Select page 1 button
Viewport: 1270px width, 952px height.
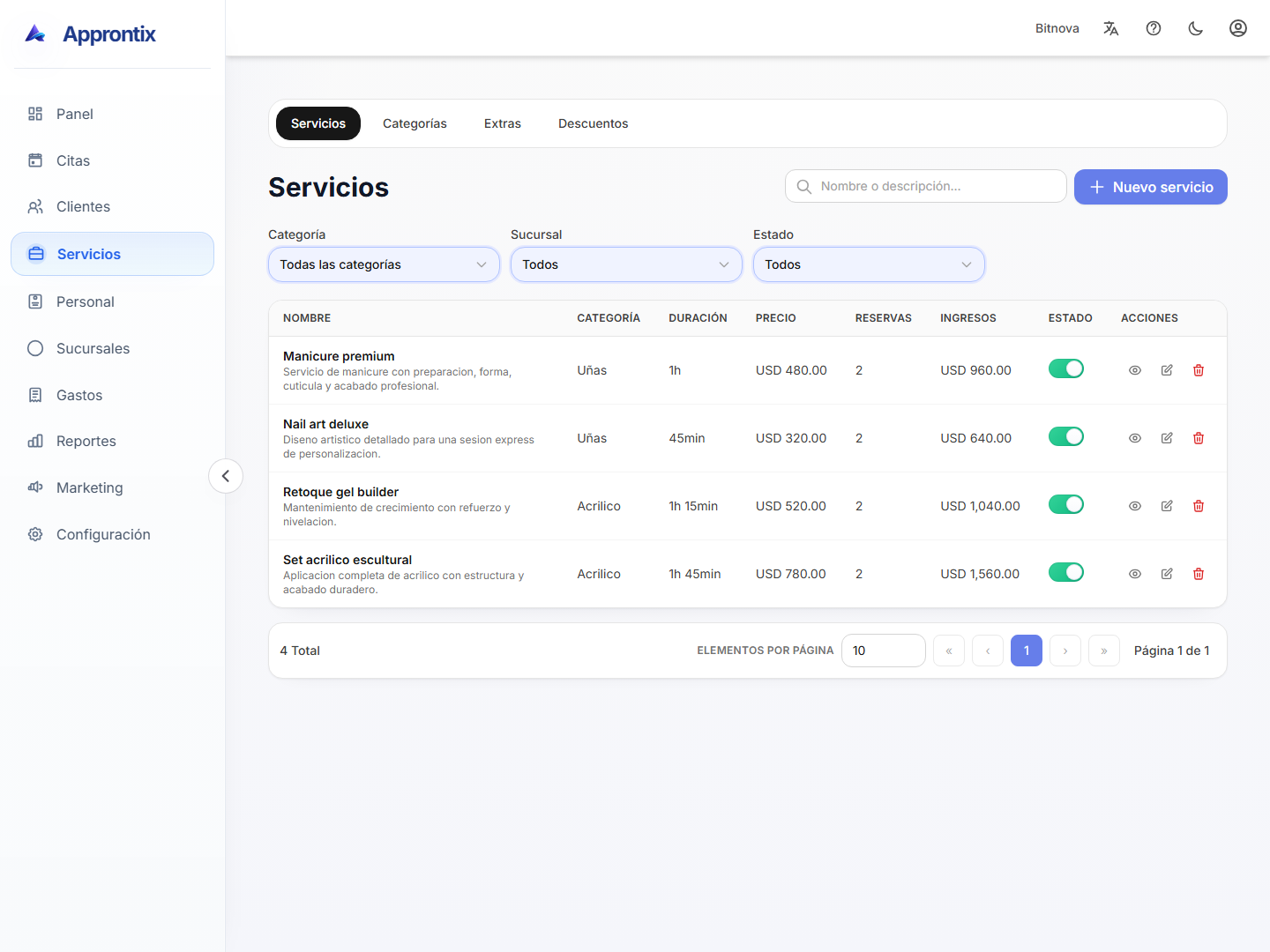point(1027,651)
